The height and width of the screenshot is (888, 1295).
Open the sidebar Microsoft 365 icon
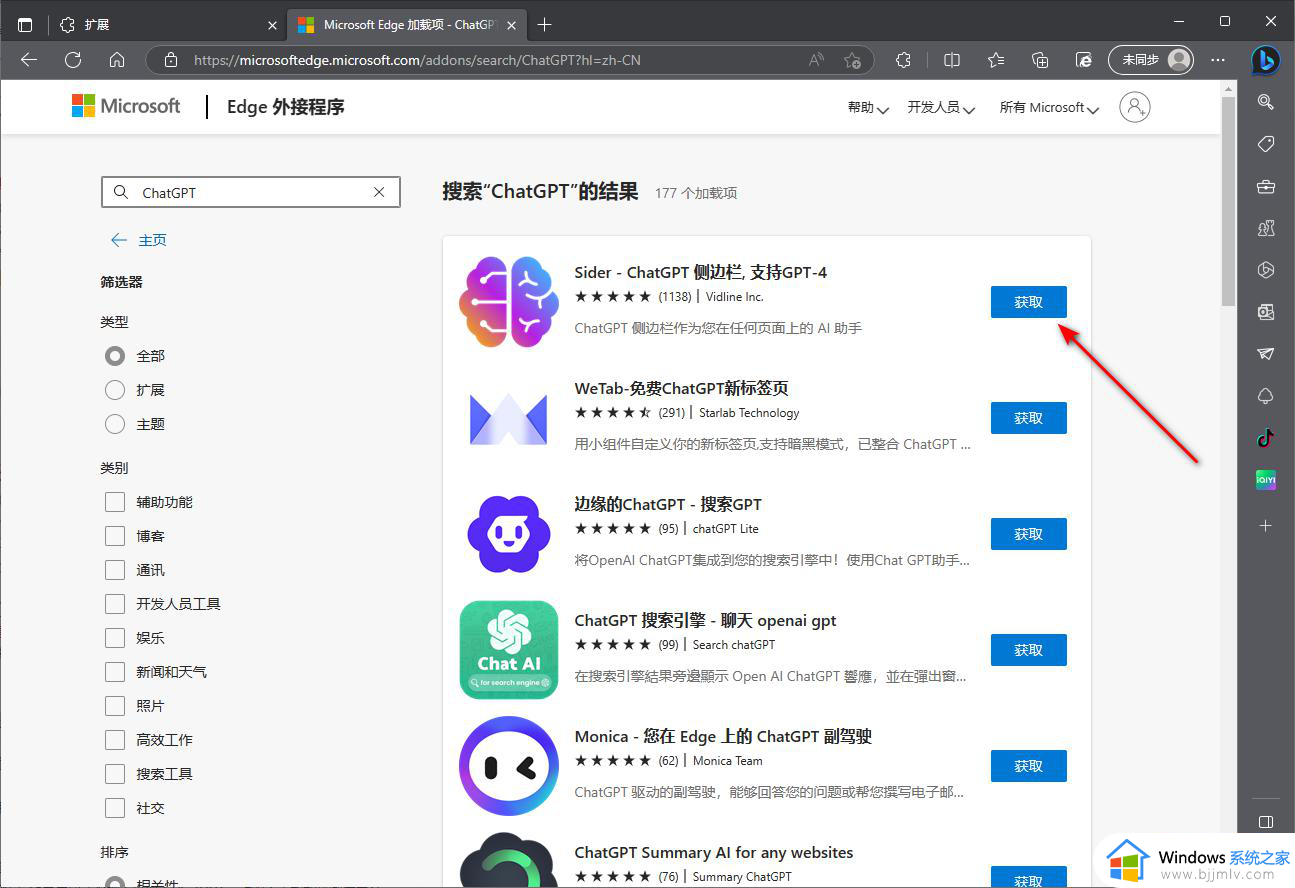coord(1266,270)
